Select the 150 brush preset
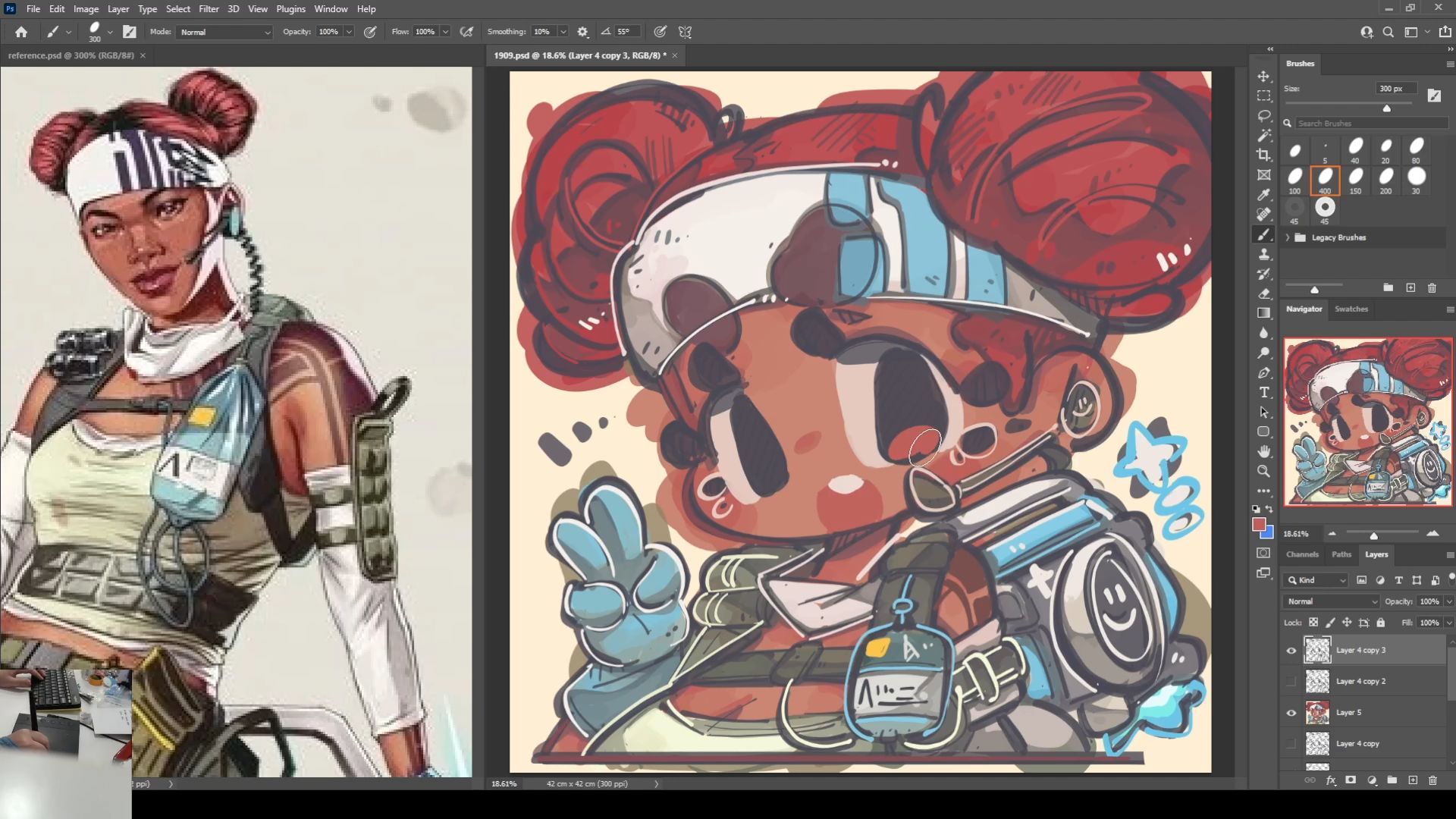This screenshot has height=819, width=1456. tap(1355, 180)
